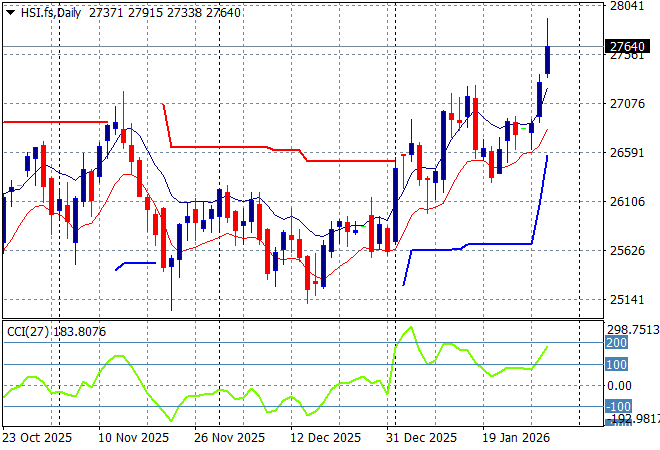
Task: Select the 298.7513 CCI scale maximum
Action: (633, 330)
